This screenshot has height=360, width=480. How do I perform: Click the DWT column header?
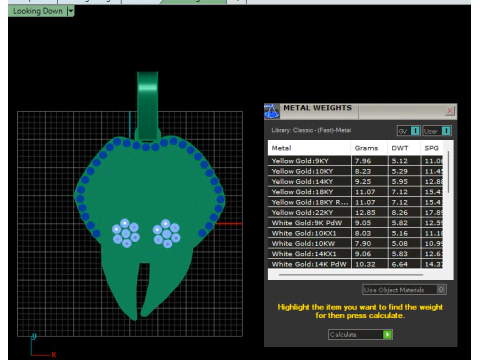pos(404,148)
